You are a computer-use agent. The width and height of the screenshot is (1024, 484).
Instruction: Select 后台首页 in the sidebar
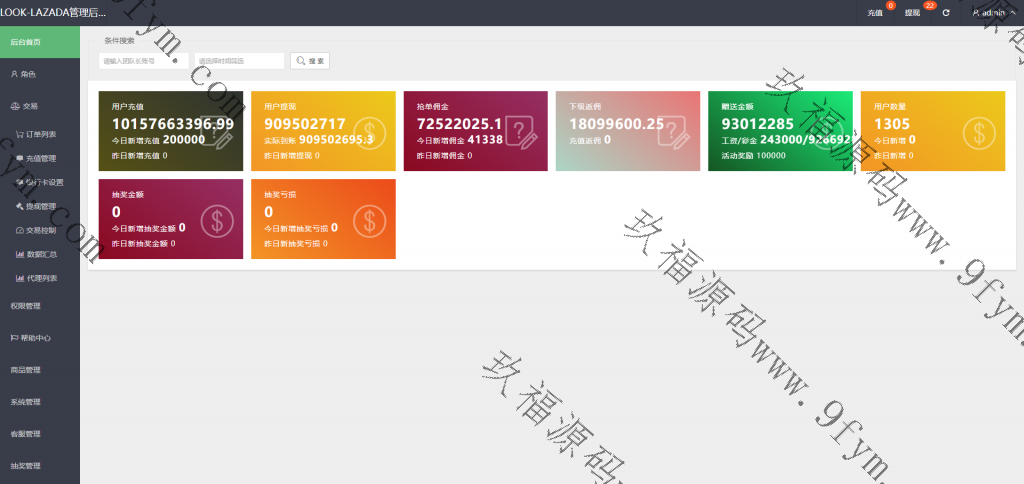tap(40, 42)
